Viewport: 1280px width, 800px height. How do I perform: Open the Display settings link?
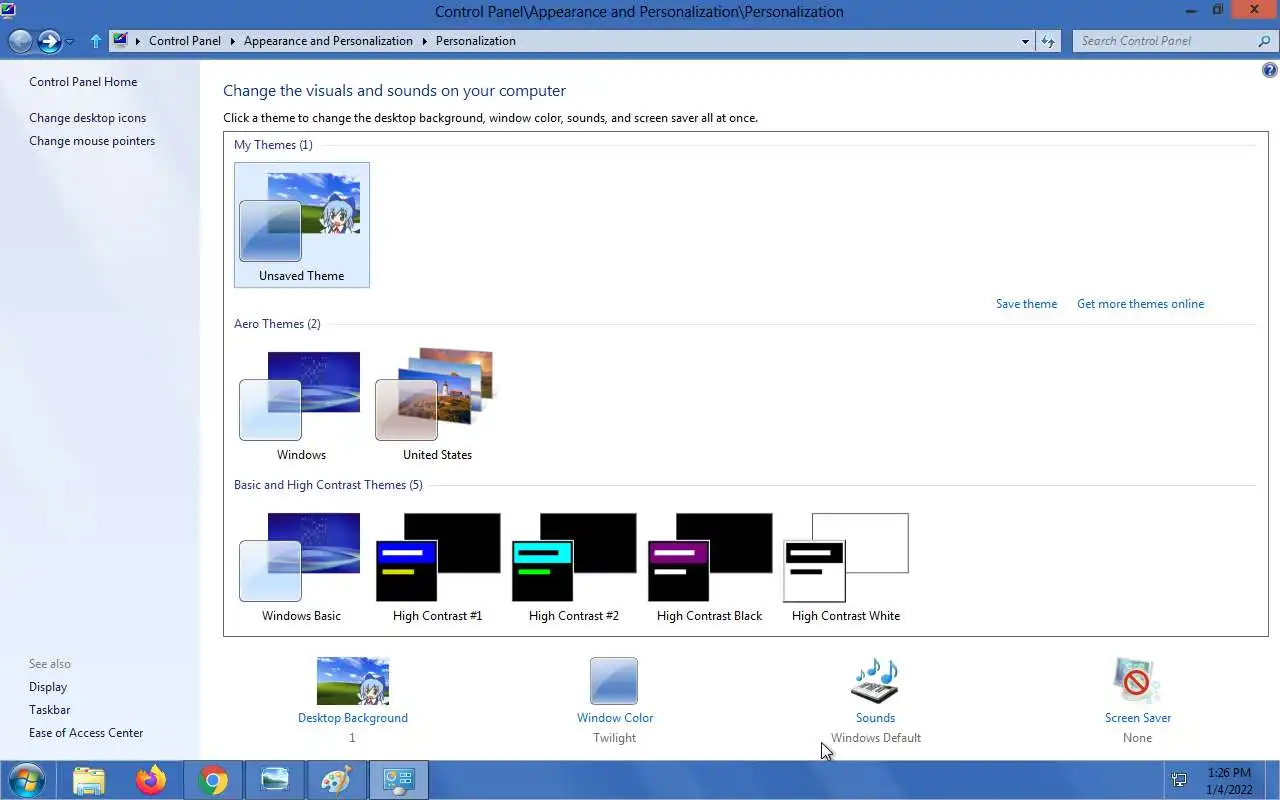(x=48, y=687)
